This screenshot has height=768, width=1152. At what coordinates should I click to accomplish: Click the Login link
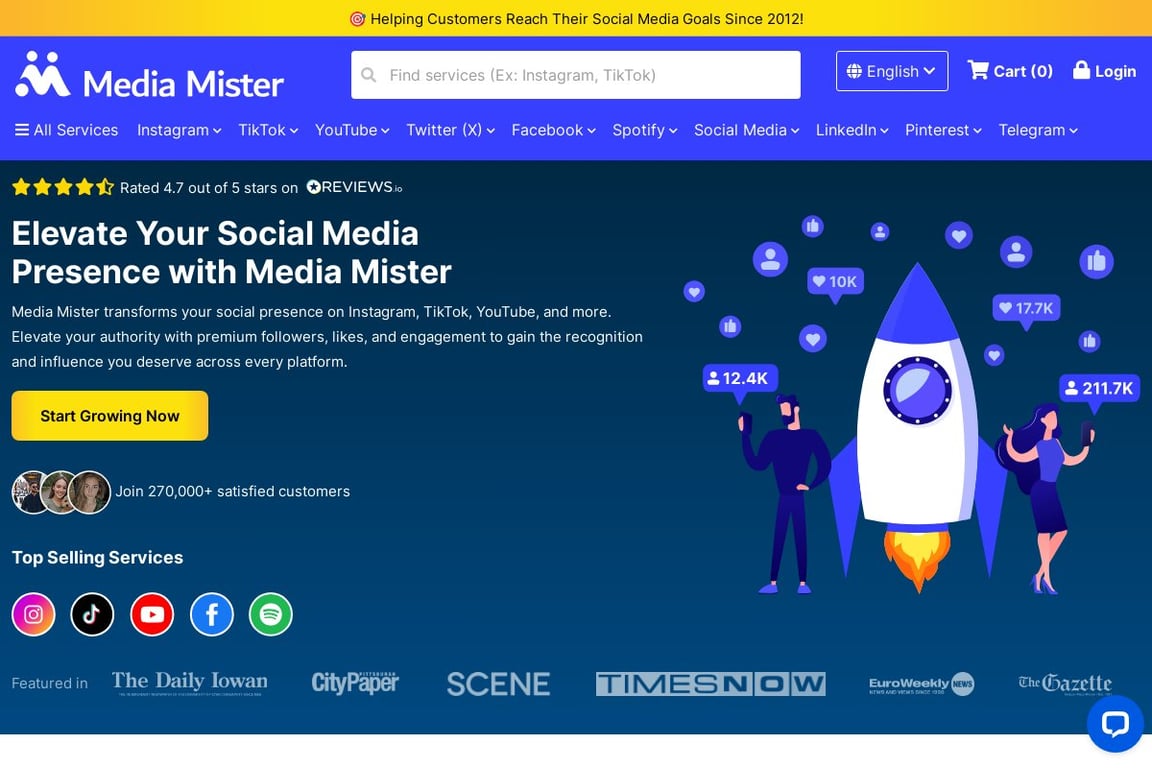point(1104,71)
